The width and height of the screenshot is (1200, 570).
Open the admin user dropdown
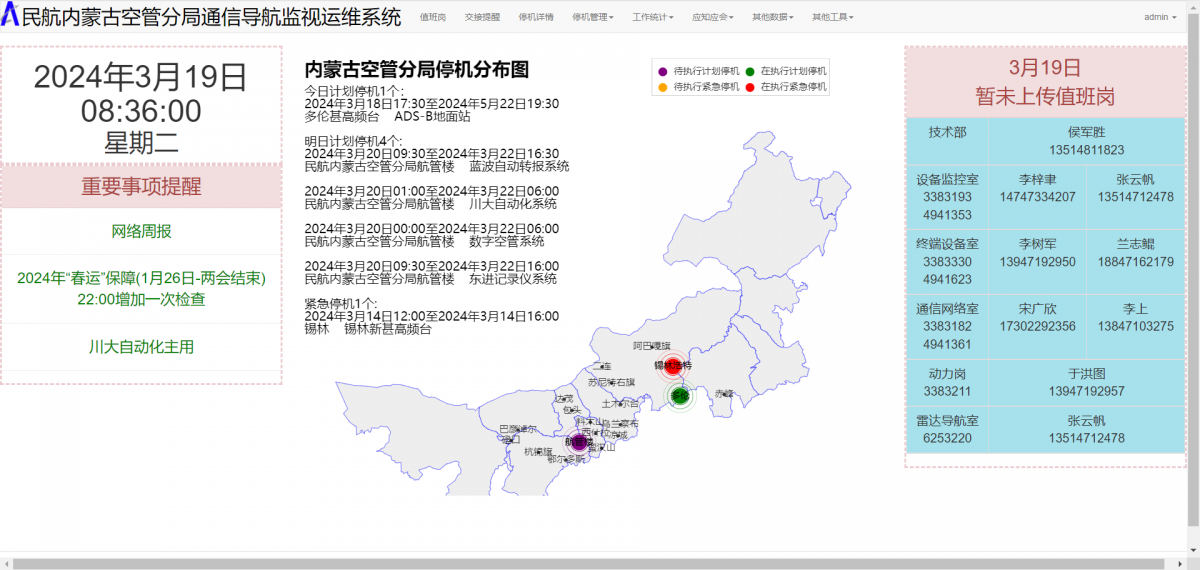1160,17
